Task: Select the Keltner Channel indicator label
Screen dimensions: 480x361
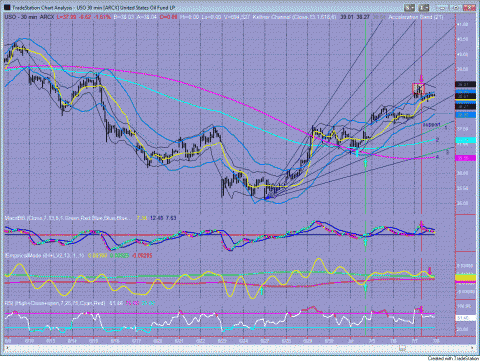Action: tap(294, 17)
